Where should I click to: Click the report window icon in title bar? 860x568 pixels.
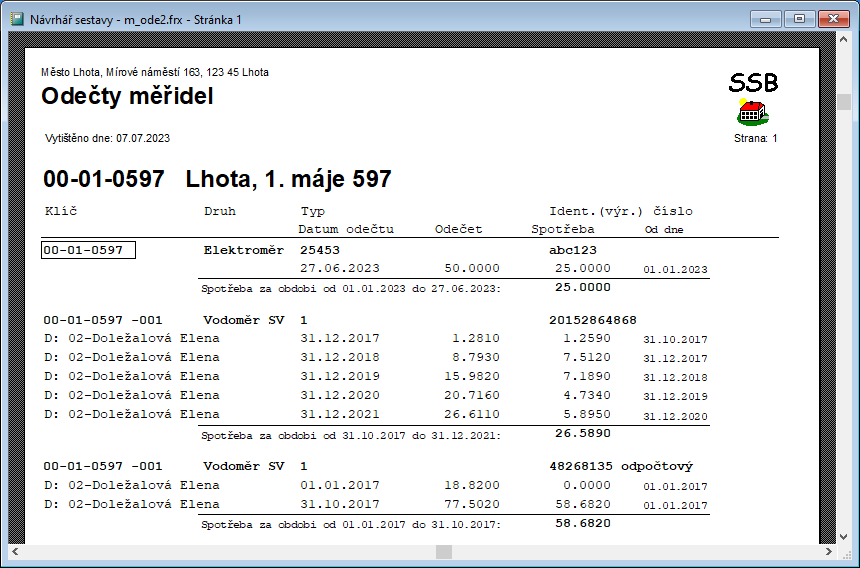[17, 19]
